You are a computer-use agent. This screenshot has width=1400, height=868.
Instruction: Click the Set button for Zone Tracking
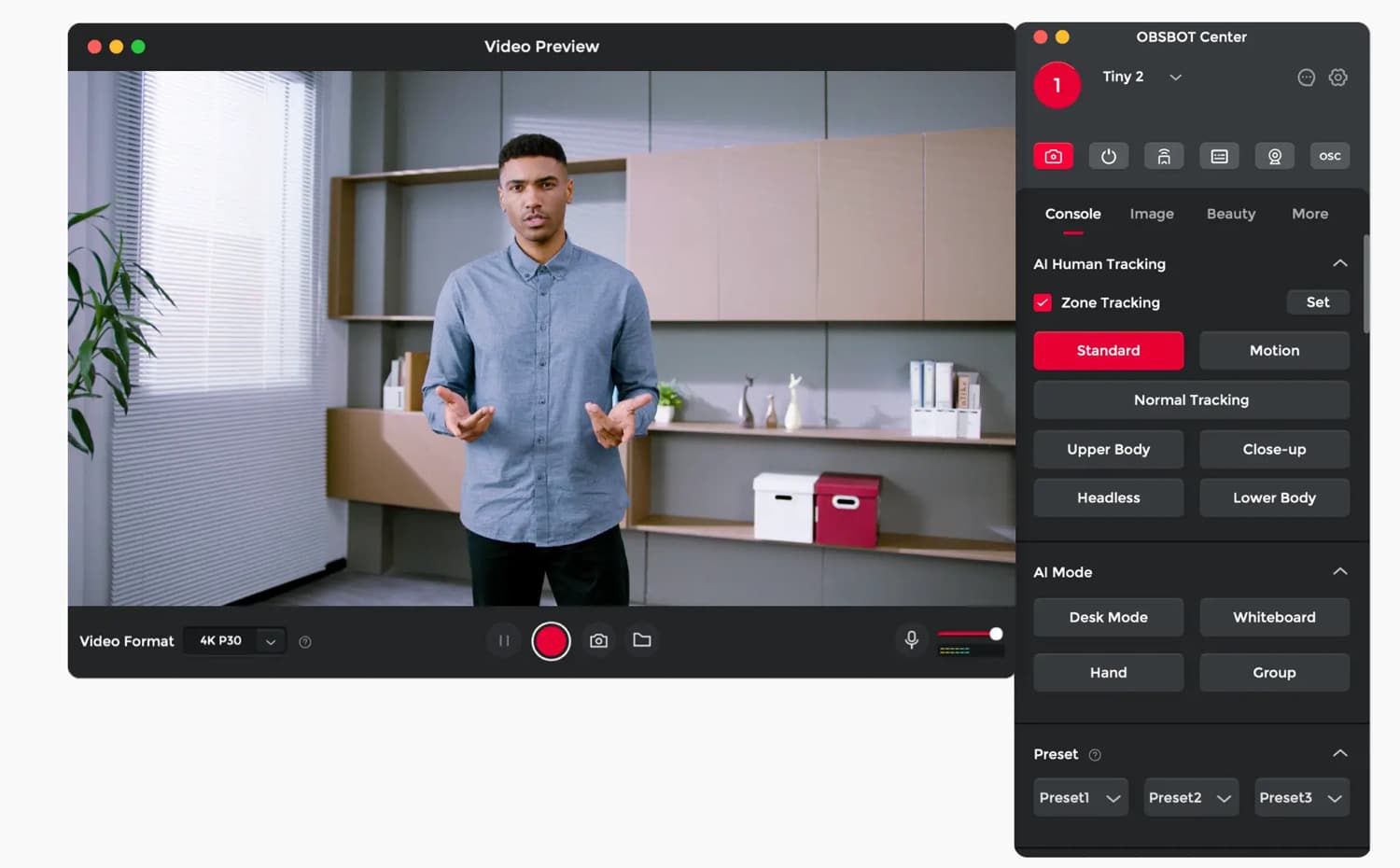click(1318, 302)
